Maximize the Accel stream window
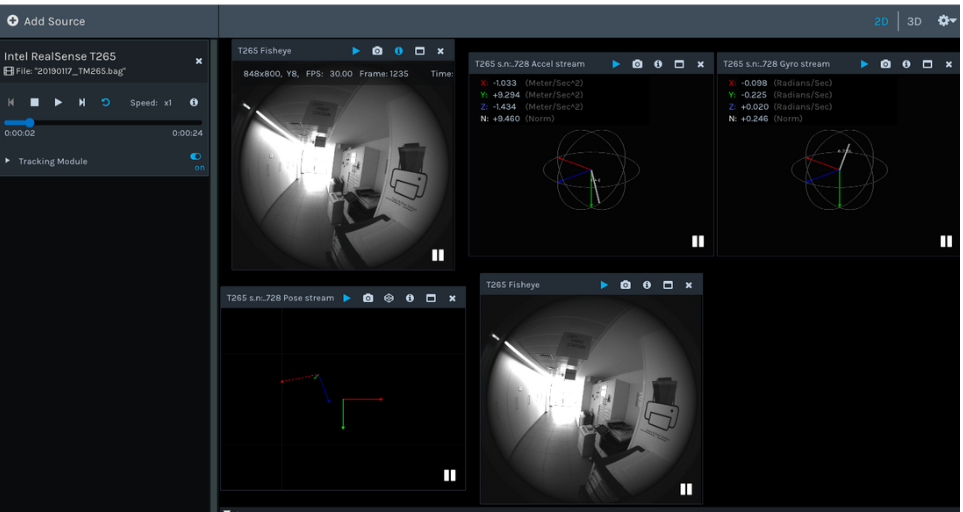The height and width of the screenshot is (512, 963). pyautogui.click(x=679, y=64)
